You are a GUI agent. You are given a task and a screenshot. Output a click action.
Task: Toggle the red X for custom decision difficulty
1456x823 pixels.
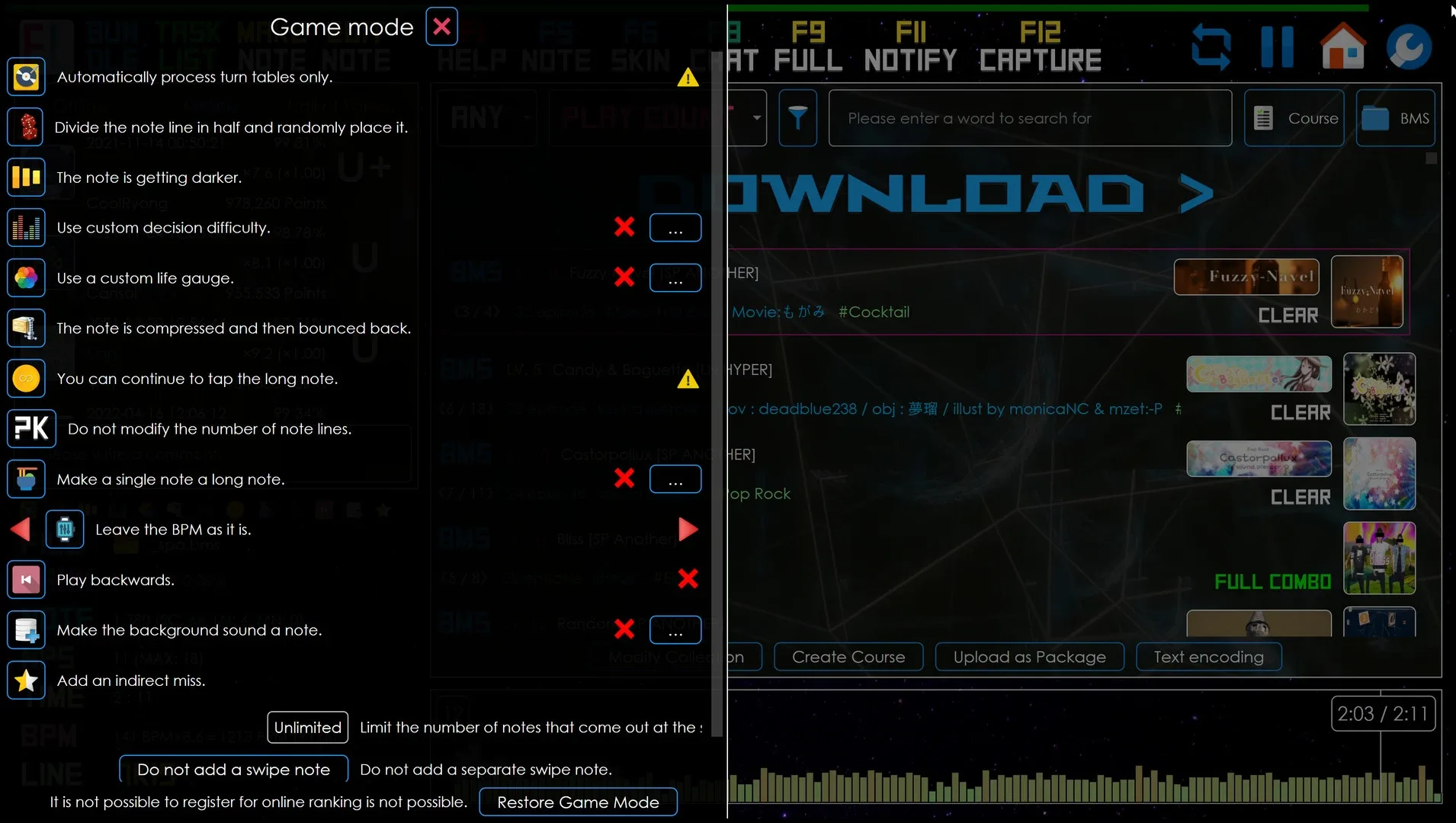[x=624, y=227]
